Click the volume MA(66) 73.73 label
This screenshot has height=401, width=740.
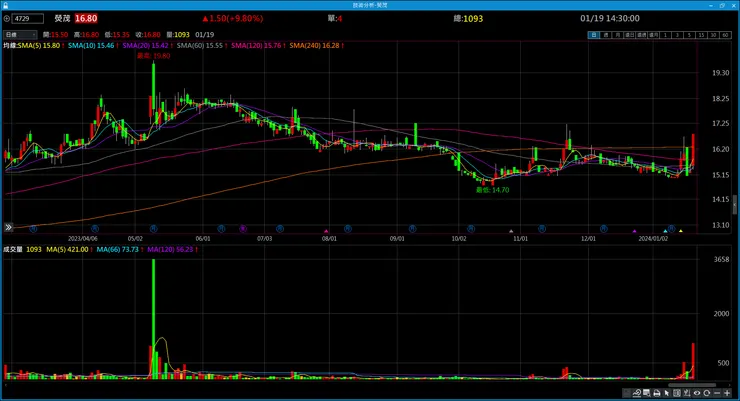point(118,250)
